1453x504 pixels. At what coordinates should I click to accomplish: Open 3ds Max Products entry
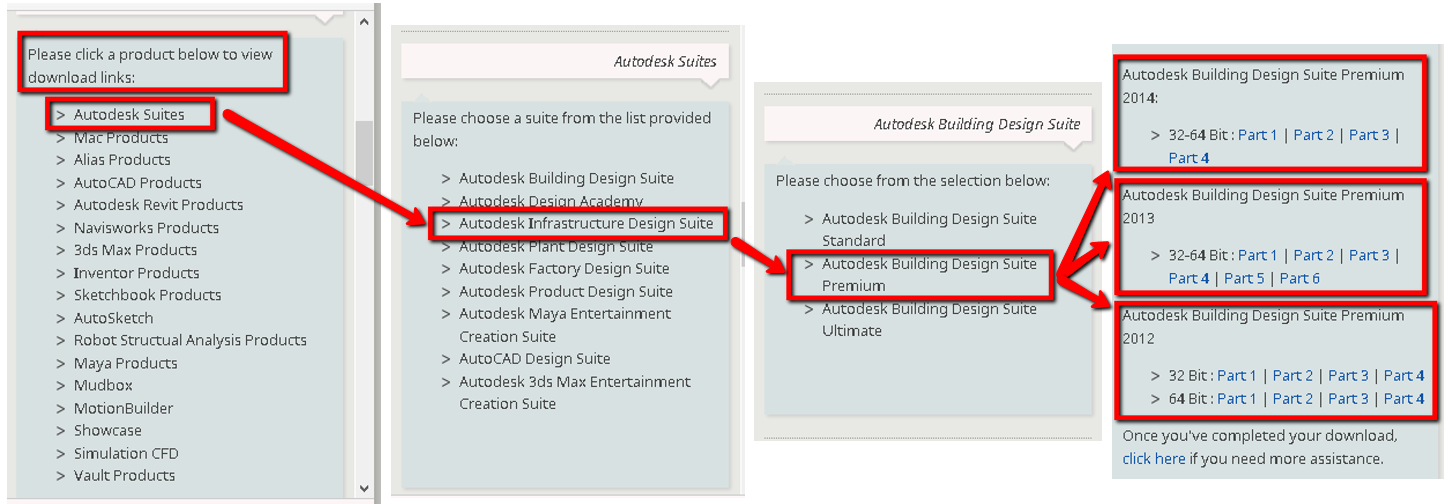tap(135, 250)
